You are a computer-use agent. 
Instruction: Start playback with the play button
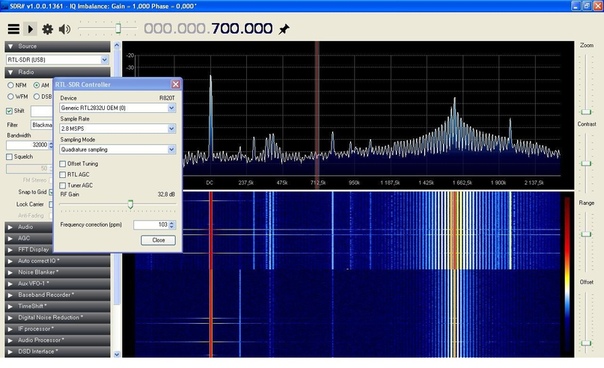tap(30, 29)
